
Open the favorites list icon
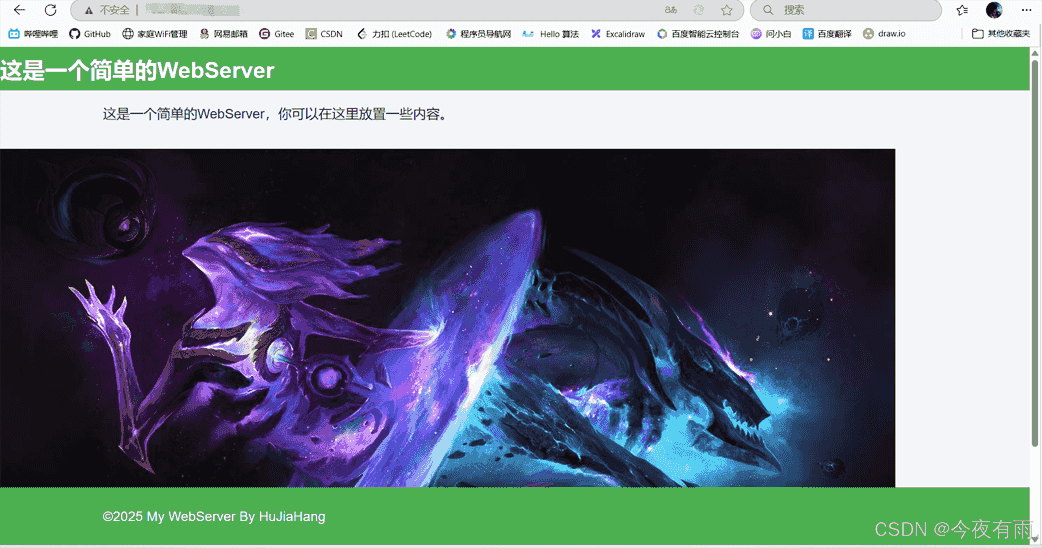[962, 10]
